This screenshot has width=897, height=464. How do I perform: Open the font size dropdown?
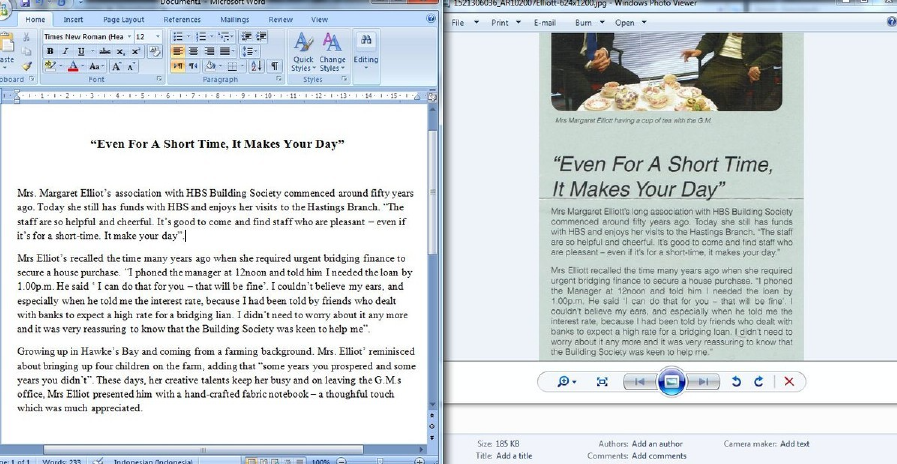click(158, 37)
